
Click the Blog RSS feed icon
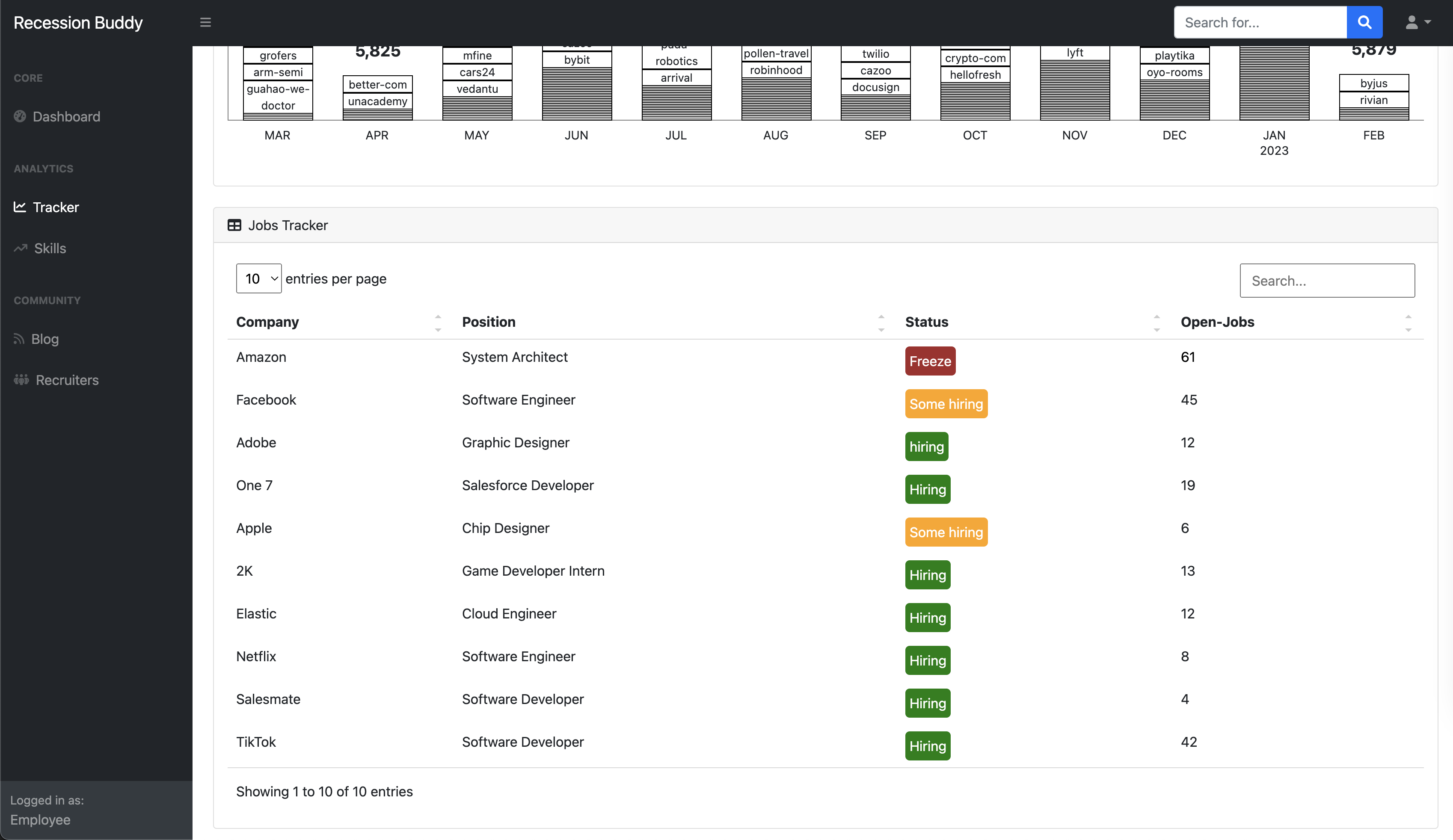(19, 339)
